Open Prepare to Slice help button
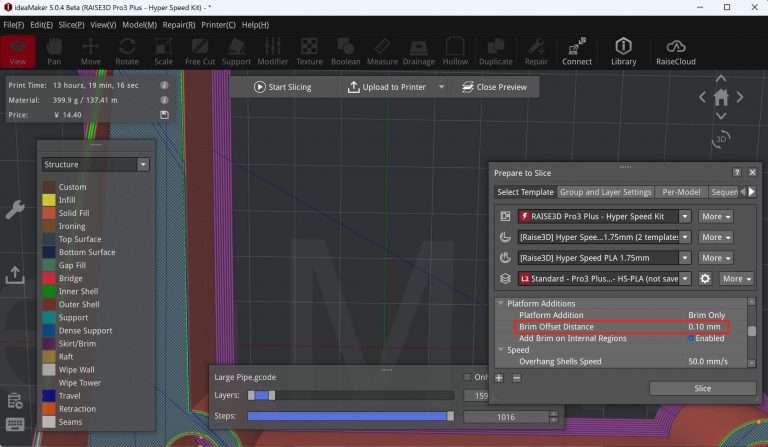The width and height of the screenshot is (768, 447). [737, 172]
